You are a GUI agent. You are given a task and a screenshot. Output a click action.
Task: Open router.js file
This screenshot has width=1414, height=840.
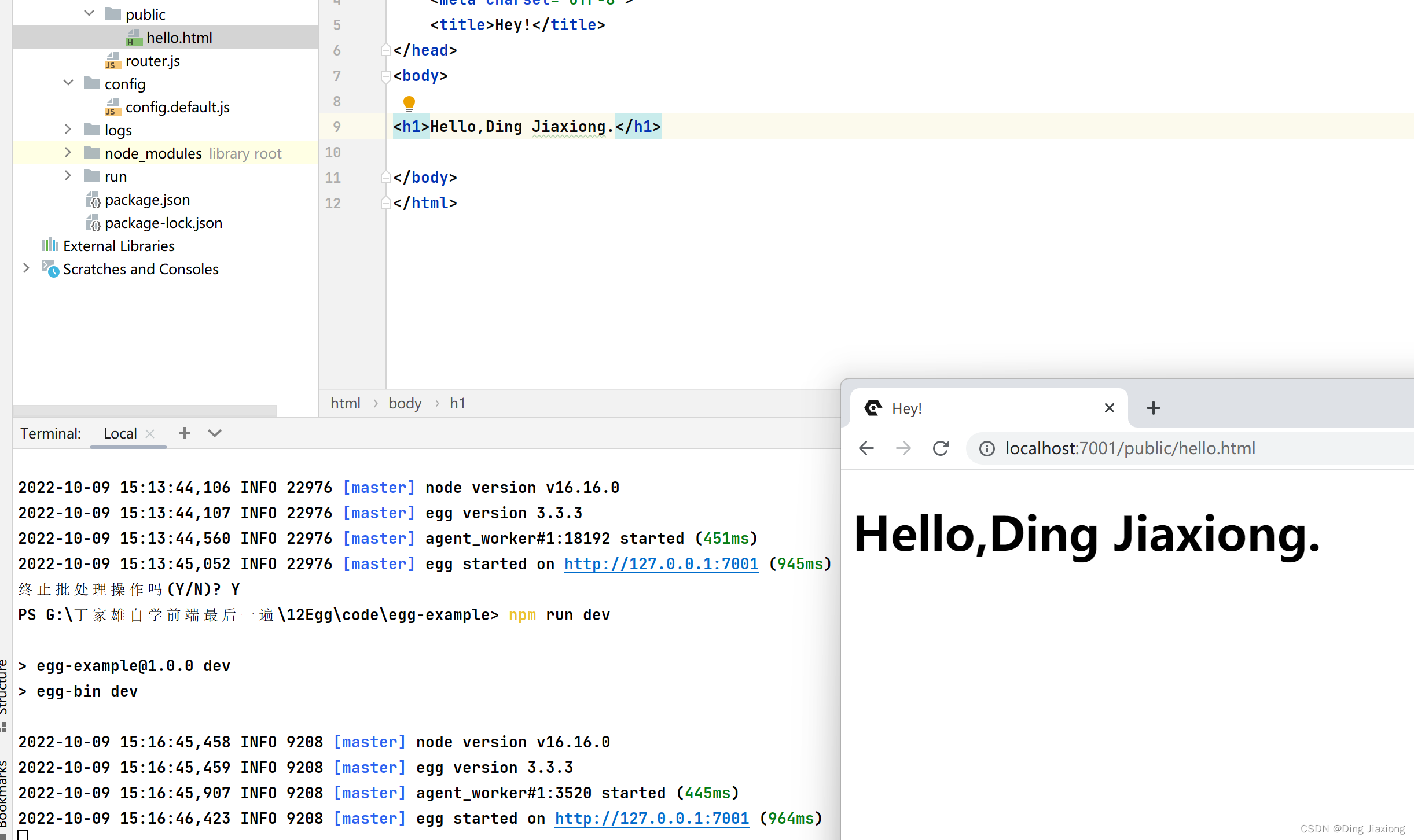(152, 61)
